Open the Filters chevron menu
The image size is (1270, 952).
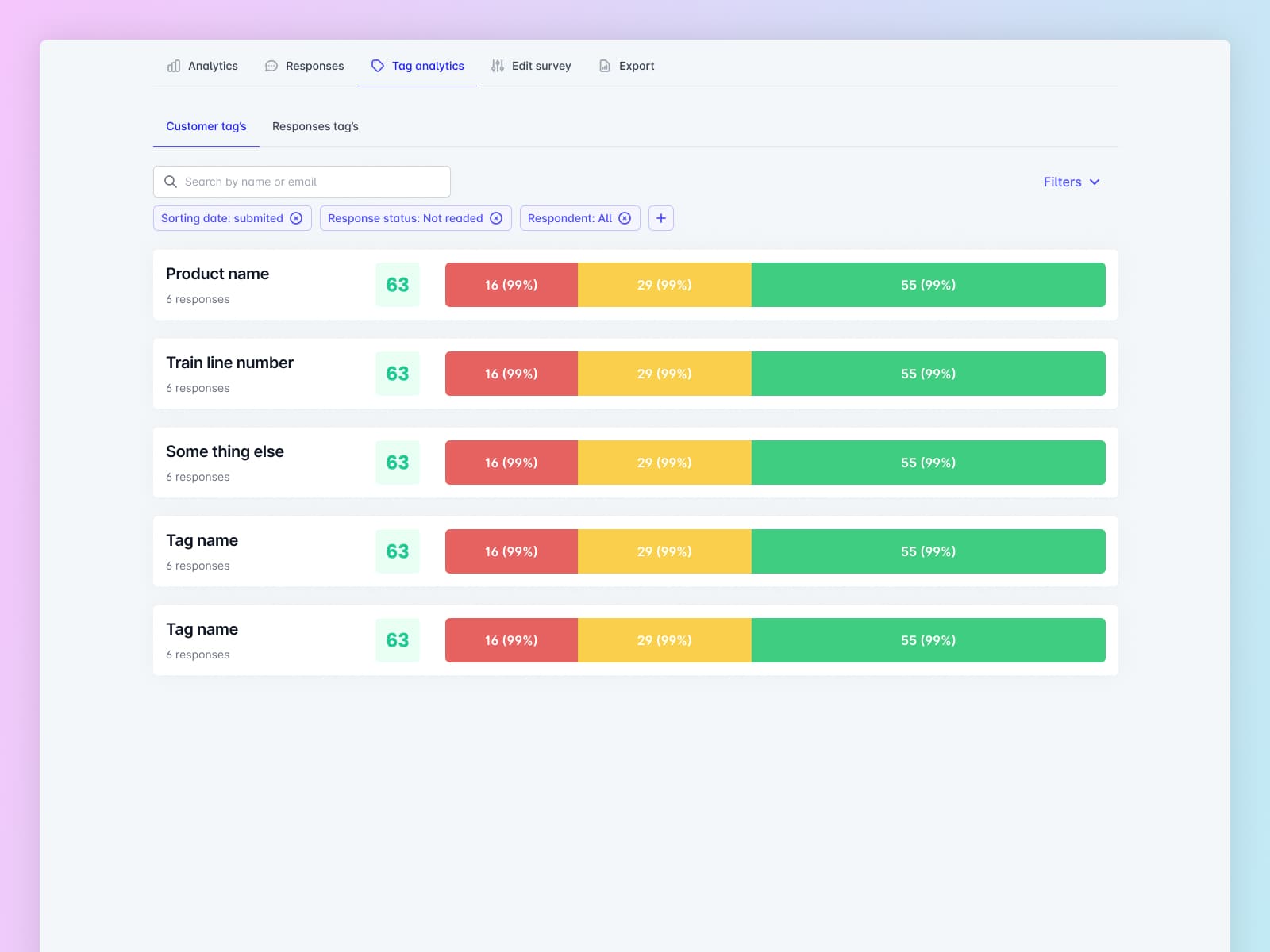click(x=1095, y=182)
